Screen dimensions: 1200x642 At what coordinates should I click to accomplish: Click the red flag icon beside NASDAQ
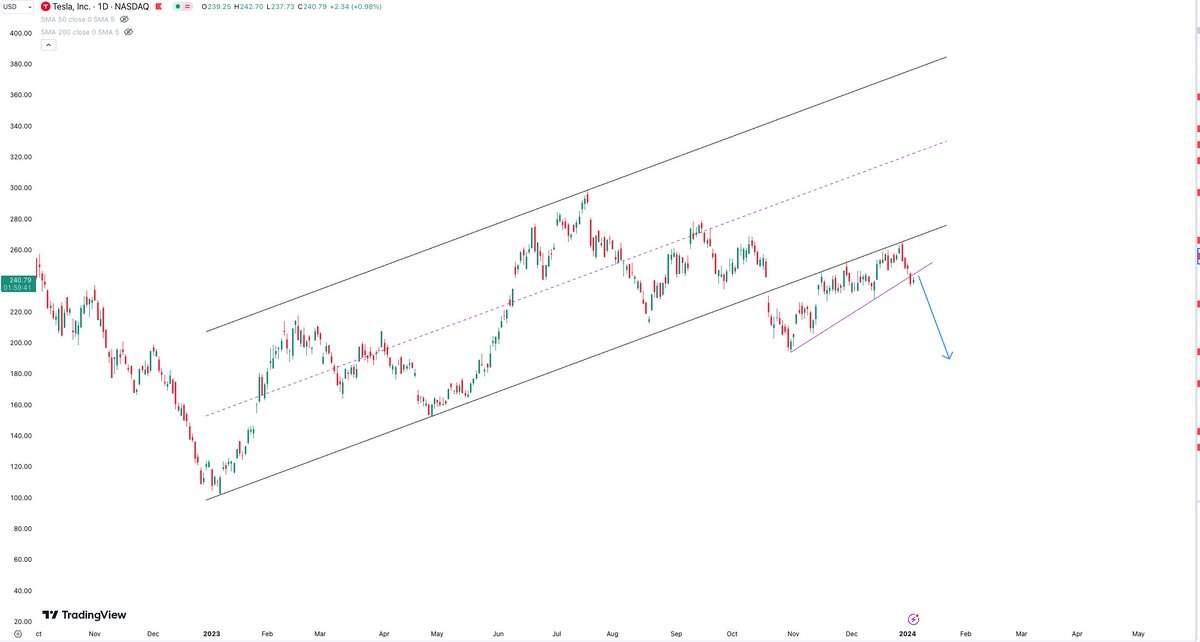[x=158, y=6]
